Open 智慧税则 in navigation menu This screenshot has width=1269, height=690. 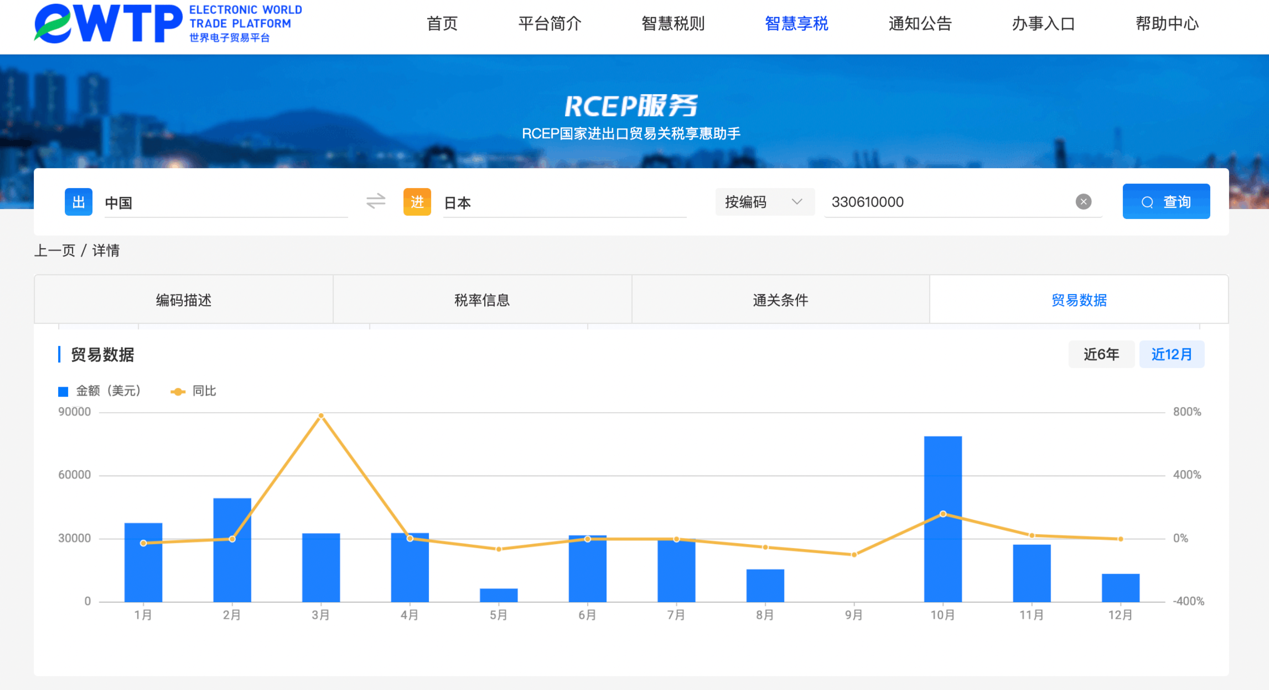[x=672, y=24]
